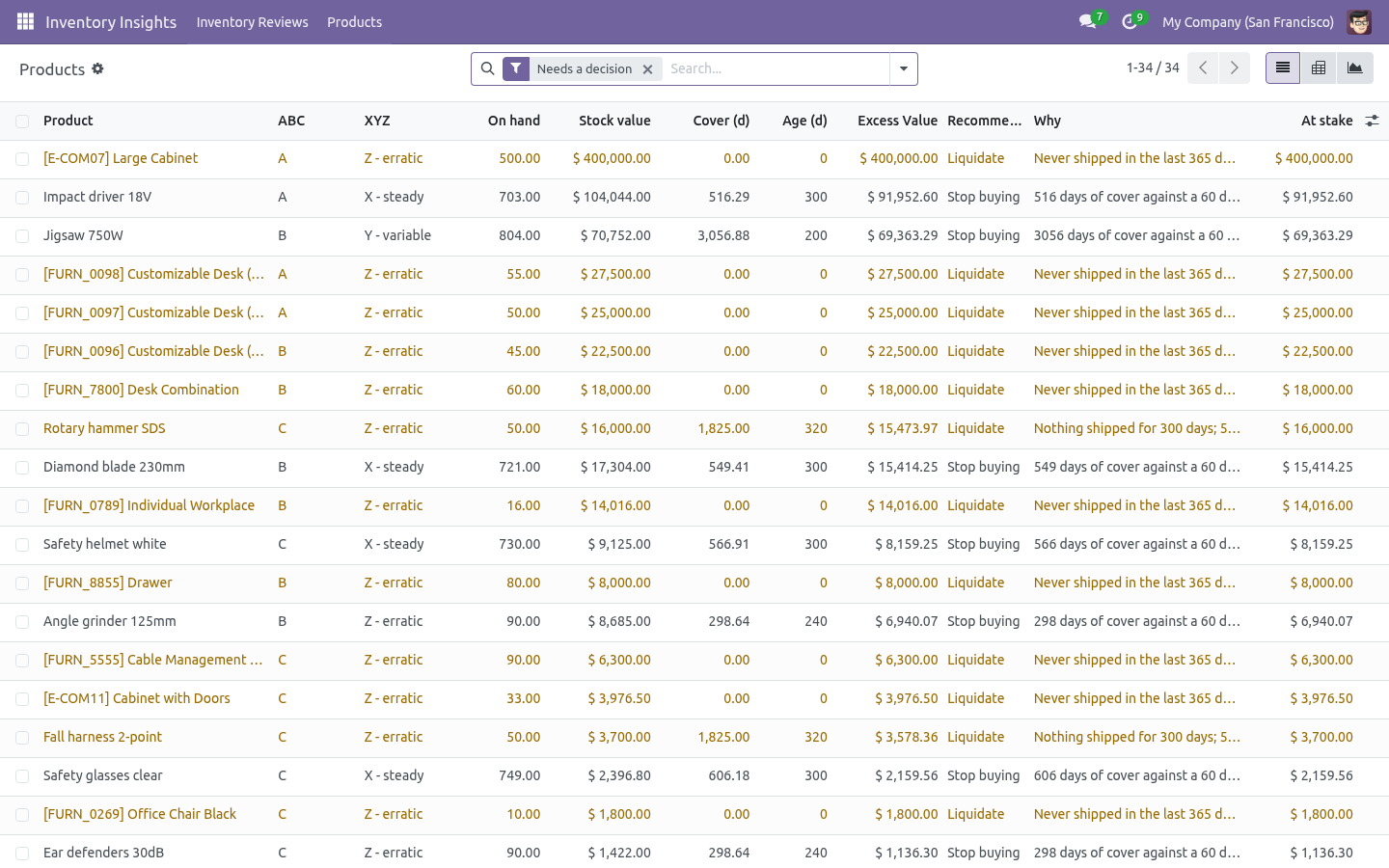
Task: Open Safety helmet white row
Action: pyautogui.click(x=105, y=544)
